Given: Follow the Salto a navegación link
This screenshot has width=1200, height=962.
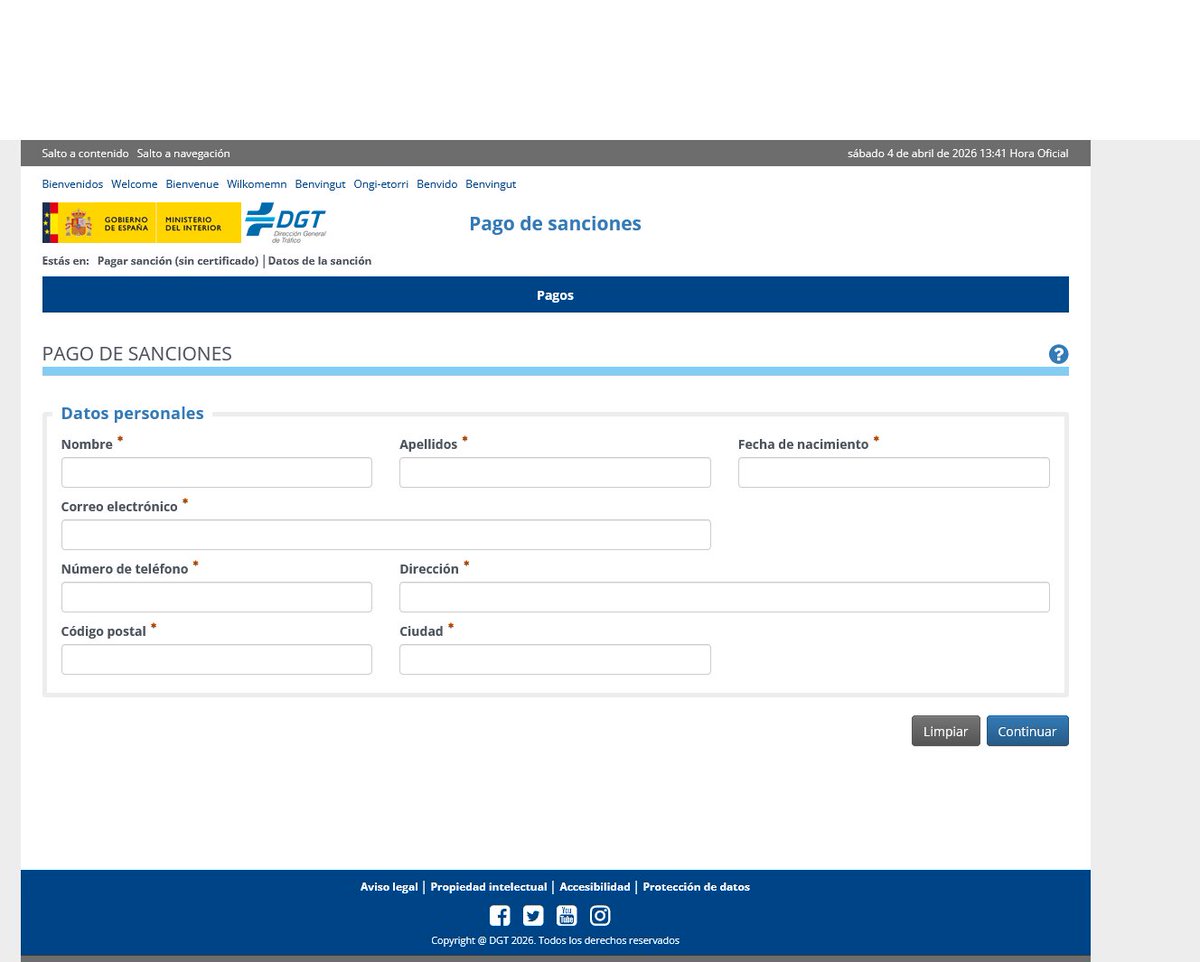Looking at the screenshot, I should [183, 153].
